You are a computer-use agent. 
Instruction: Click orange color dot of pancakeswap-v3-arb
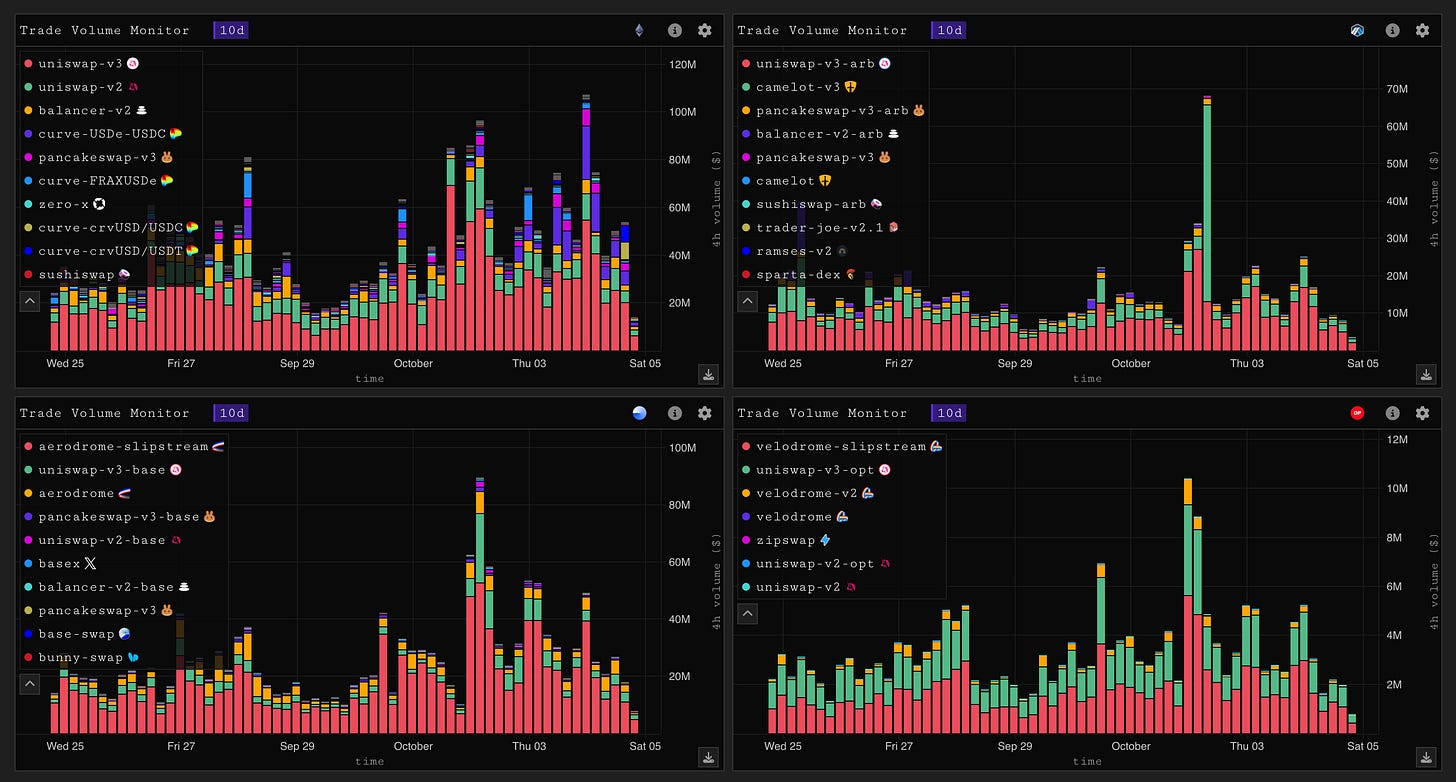(746, 110)
